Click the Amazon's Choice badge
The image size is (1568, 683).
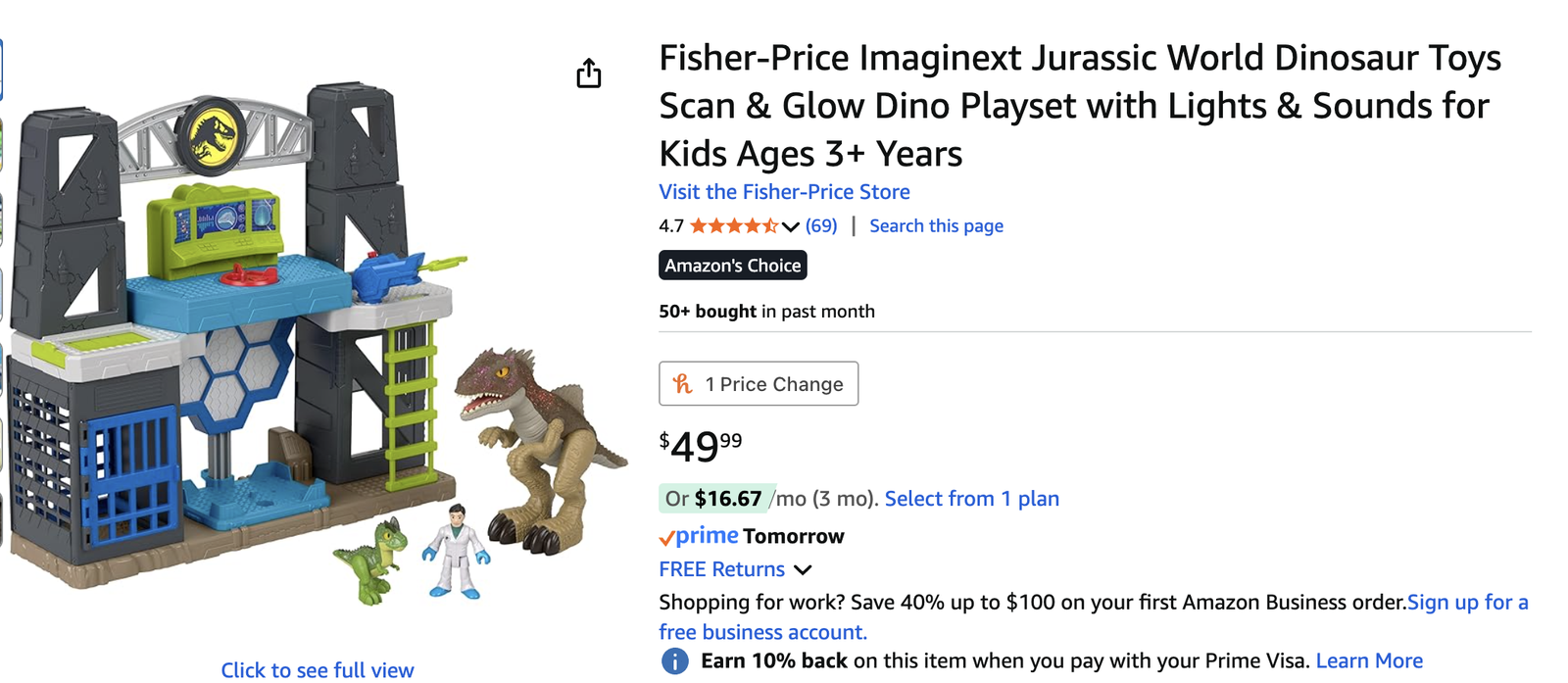click(733, 266)
